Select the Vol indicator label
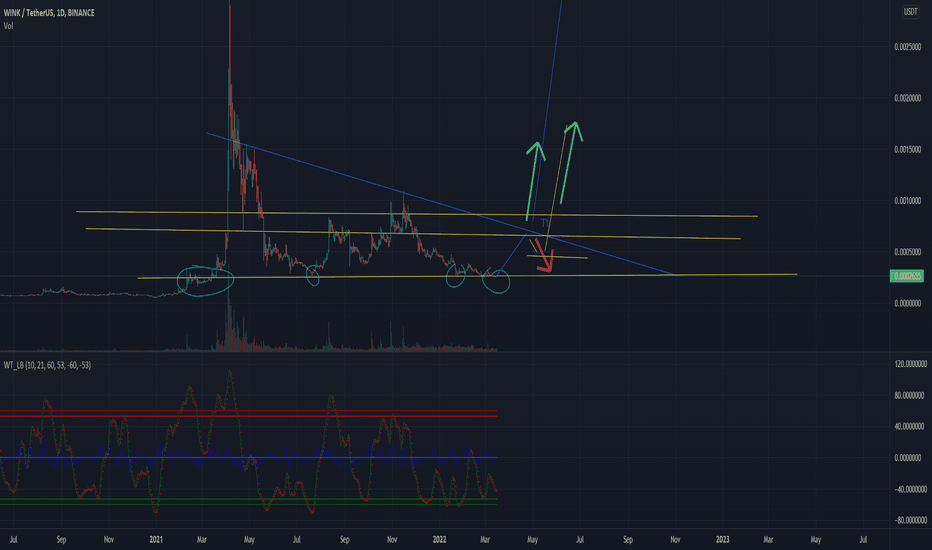 (8, 26)
